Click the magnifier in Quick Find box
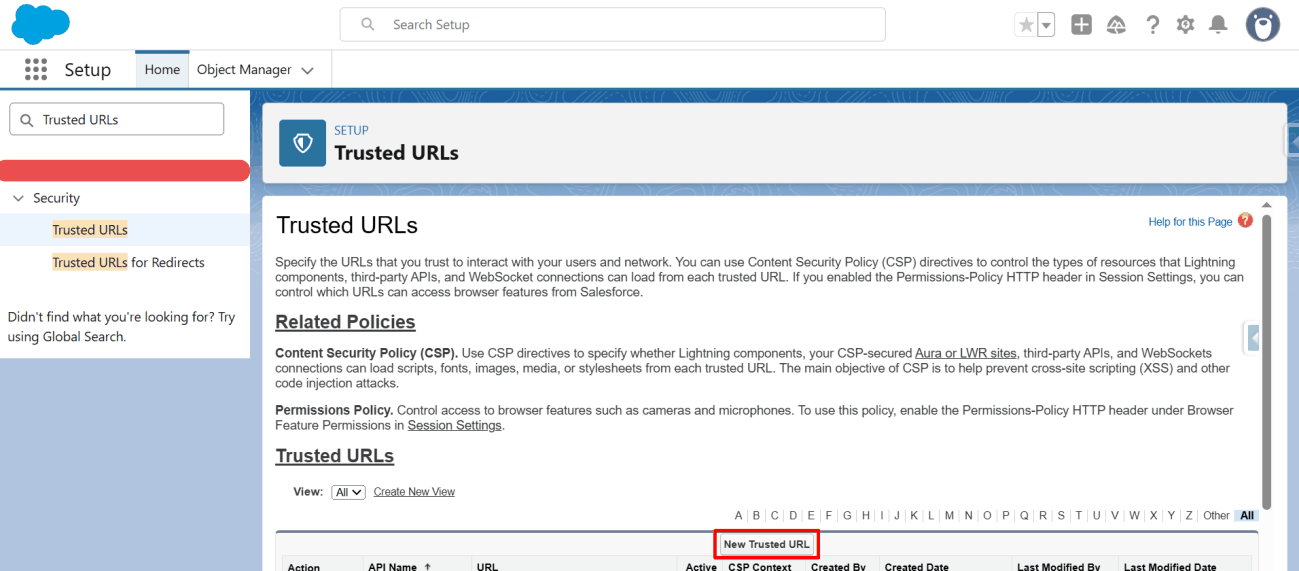Image resolution: width=1299 pixels, height=571 pixels. coord(27,120)
